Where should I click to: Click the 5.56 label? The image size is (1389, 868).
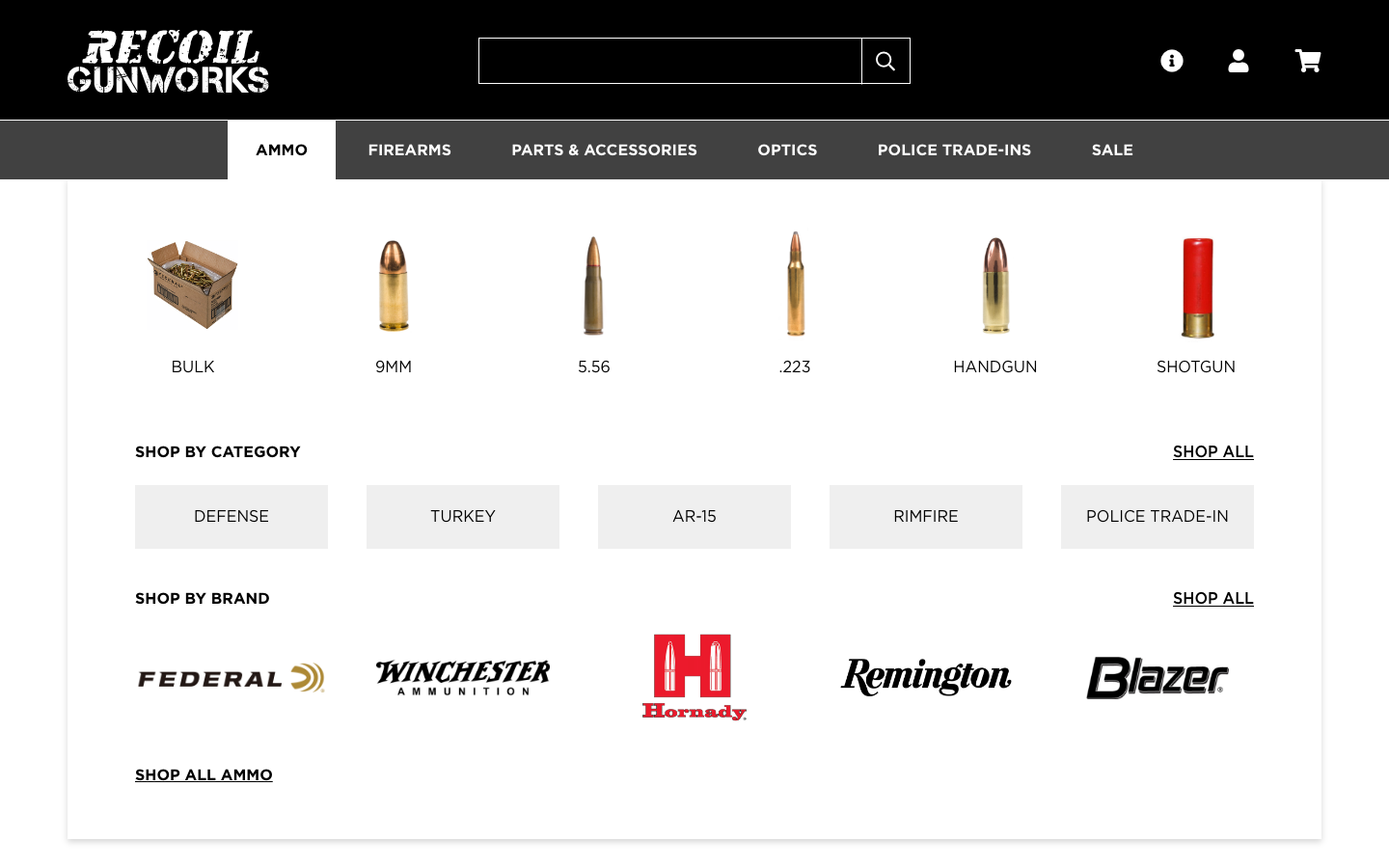[x=594, y=366]
